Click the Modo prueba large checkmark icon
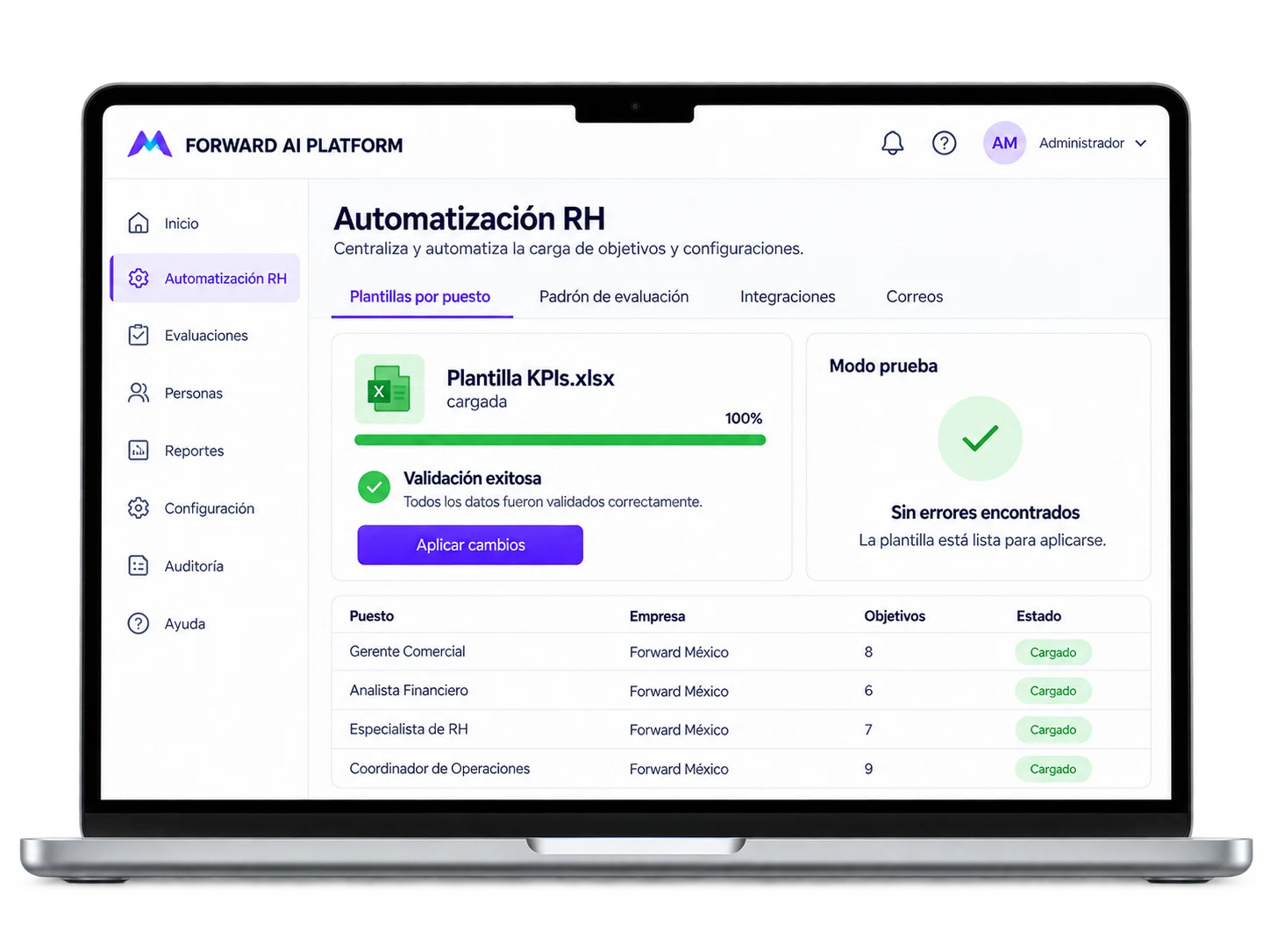This screenshot has height=952, width=1270. (980, 438)
